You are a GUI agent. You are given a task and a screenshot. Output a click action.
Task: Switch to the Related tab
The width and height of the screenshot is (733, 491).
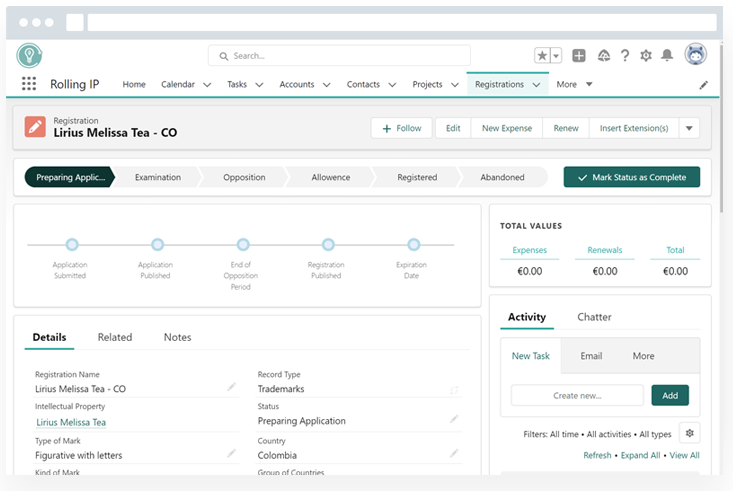(115, 337)
